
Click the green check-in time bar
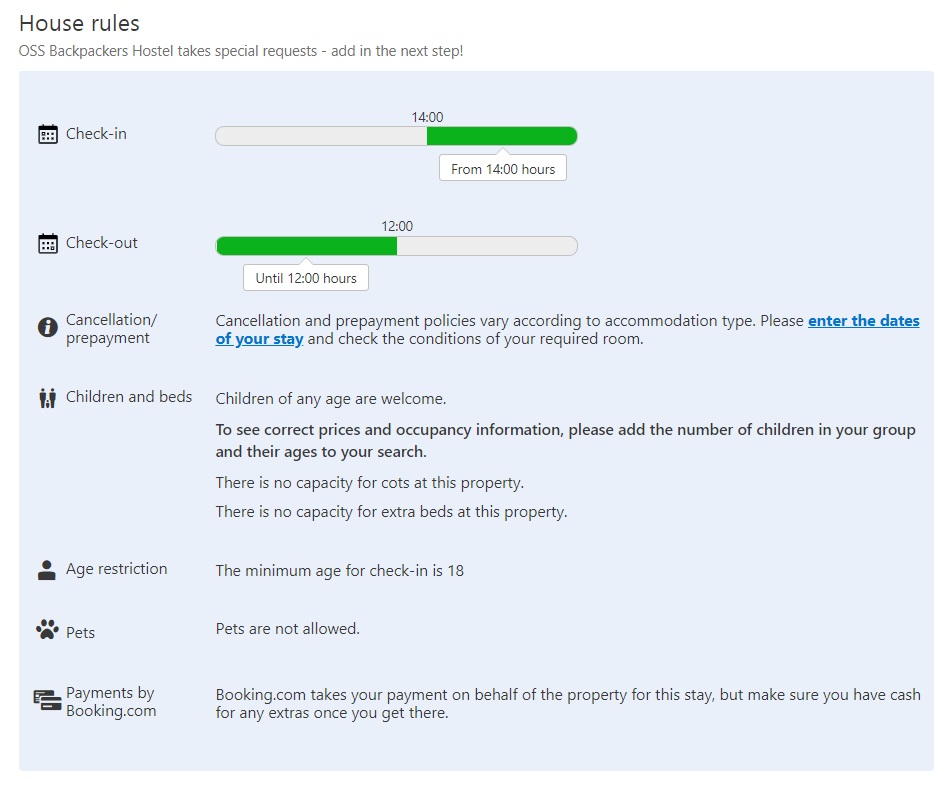coord(502,136)
